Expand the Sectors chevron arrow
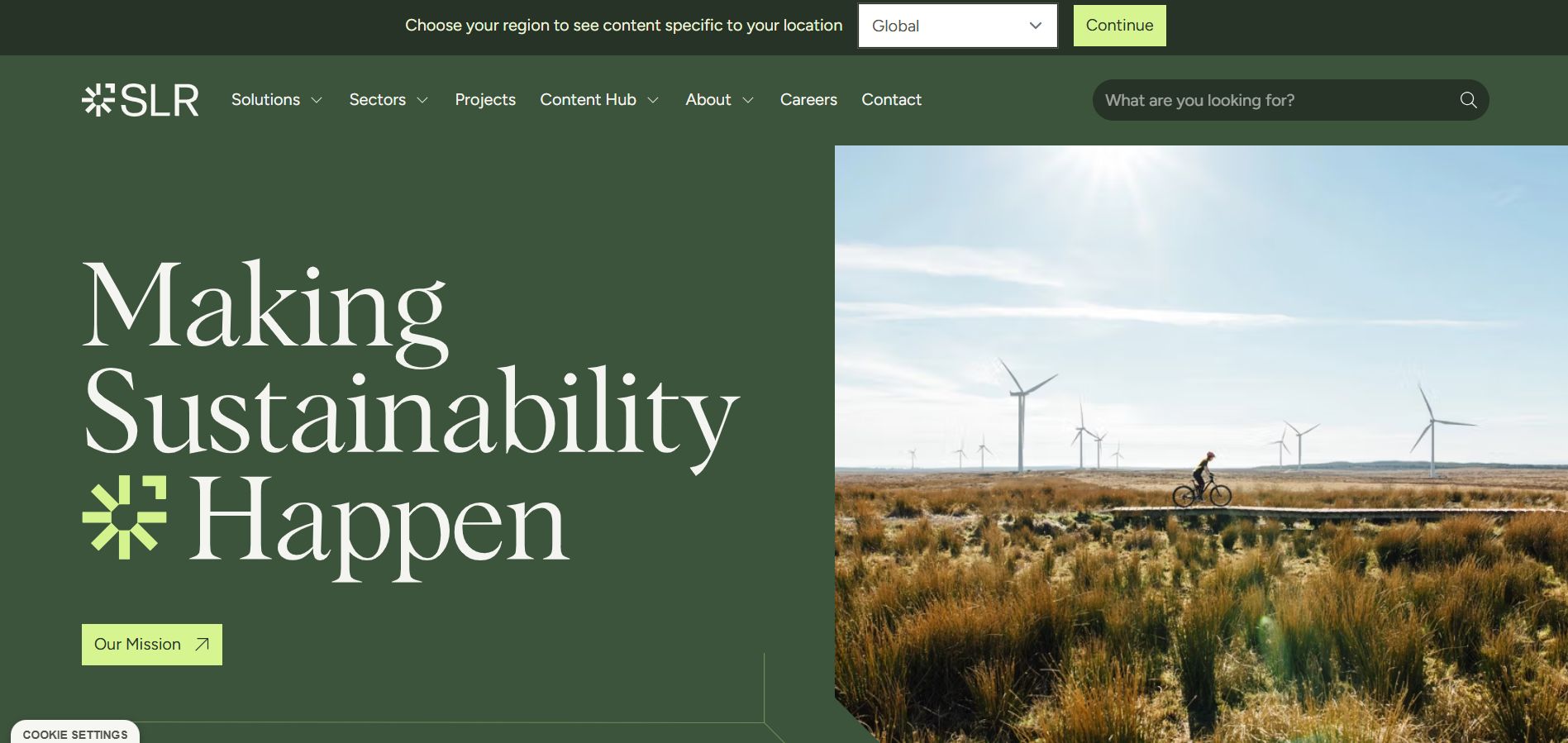Image resolution: width=1568 pixels, height=743 pixels. 422,100
